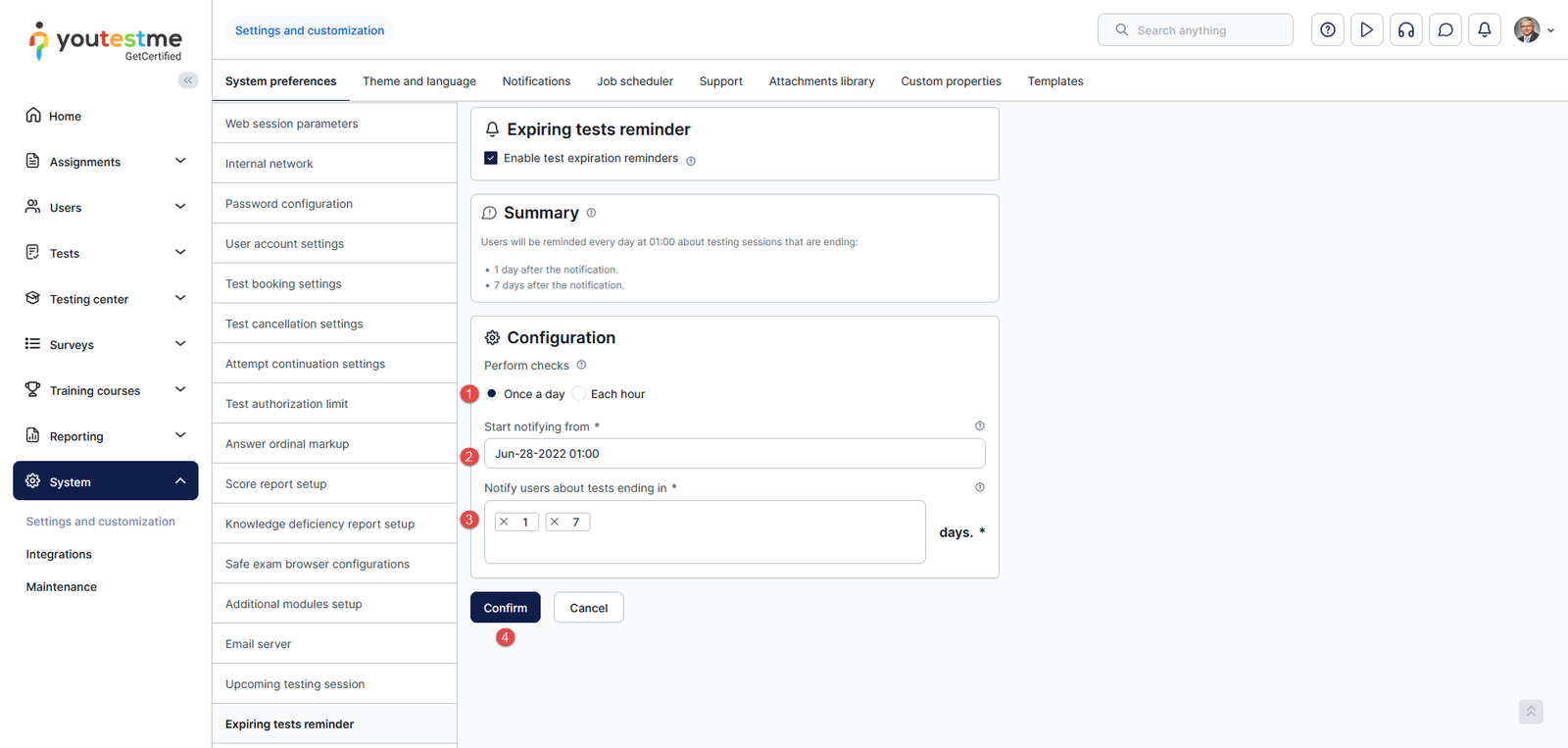Click the Confirm button
Viewport: 1568px width, 748px height.
505,608
